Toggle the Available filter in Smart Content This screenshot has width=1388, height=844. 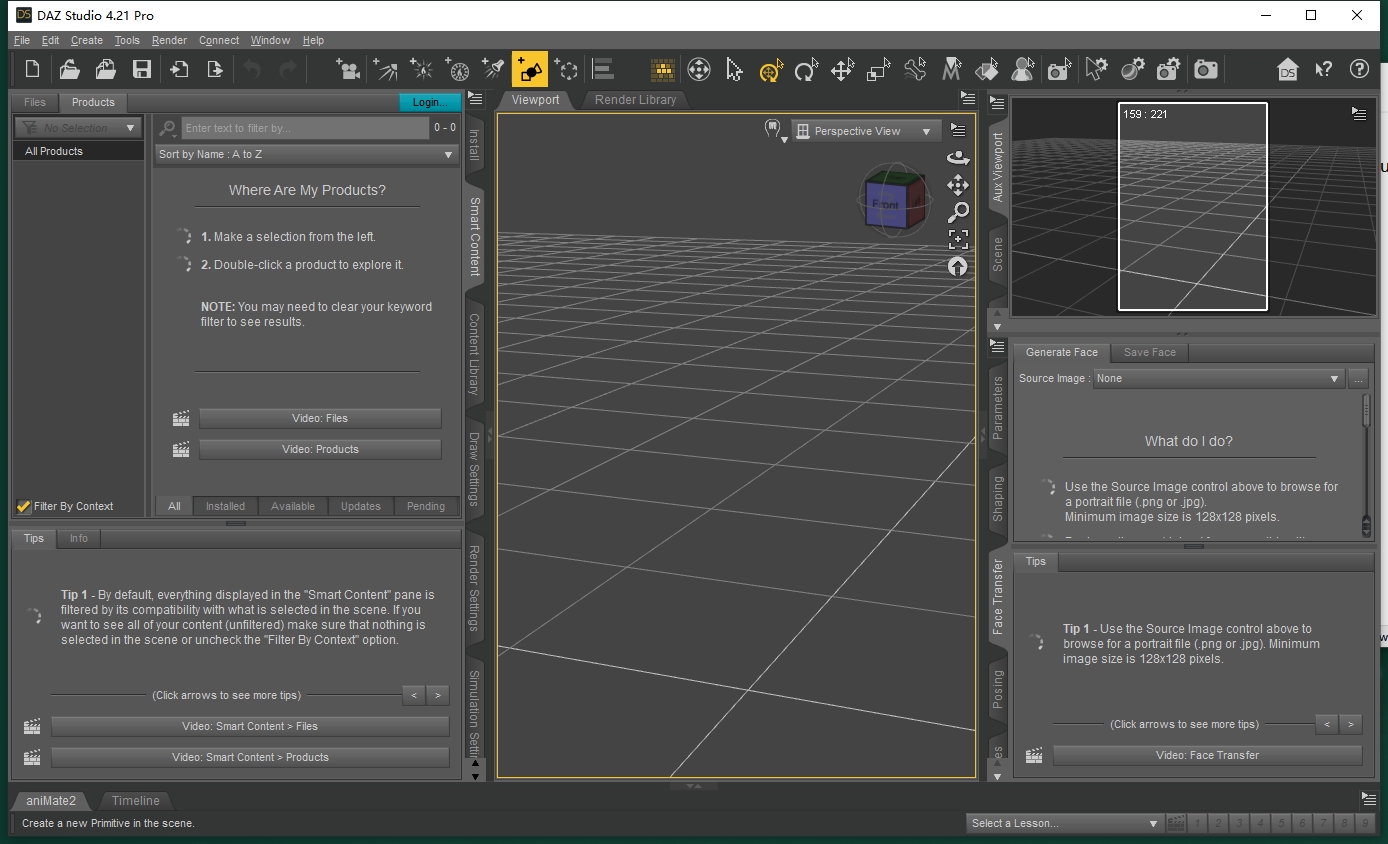click(293, 506)
